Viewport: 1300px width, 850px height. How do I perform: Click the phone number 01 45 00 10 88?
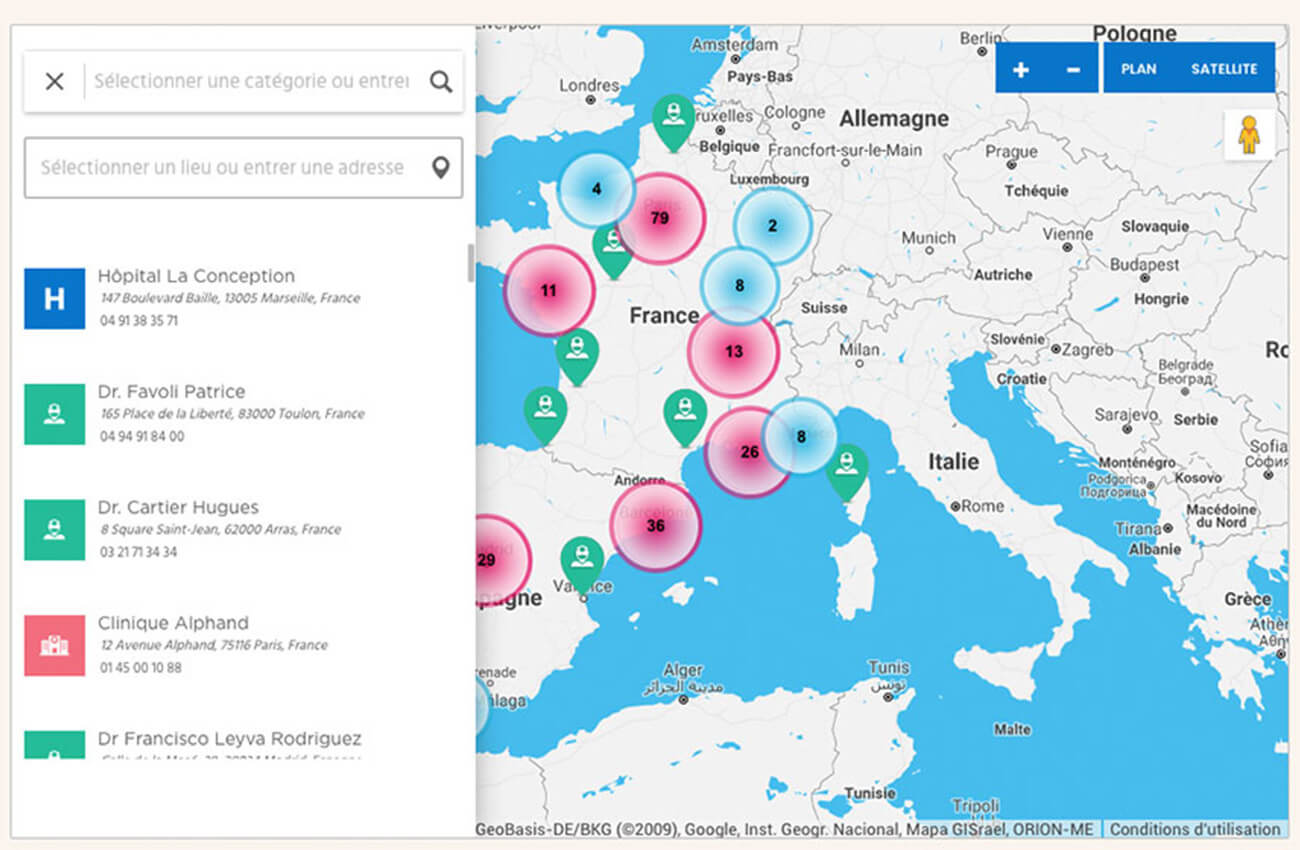point(141,668)
